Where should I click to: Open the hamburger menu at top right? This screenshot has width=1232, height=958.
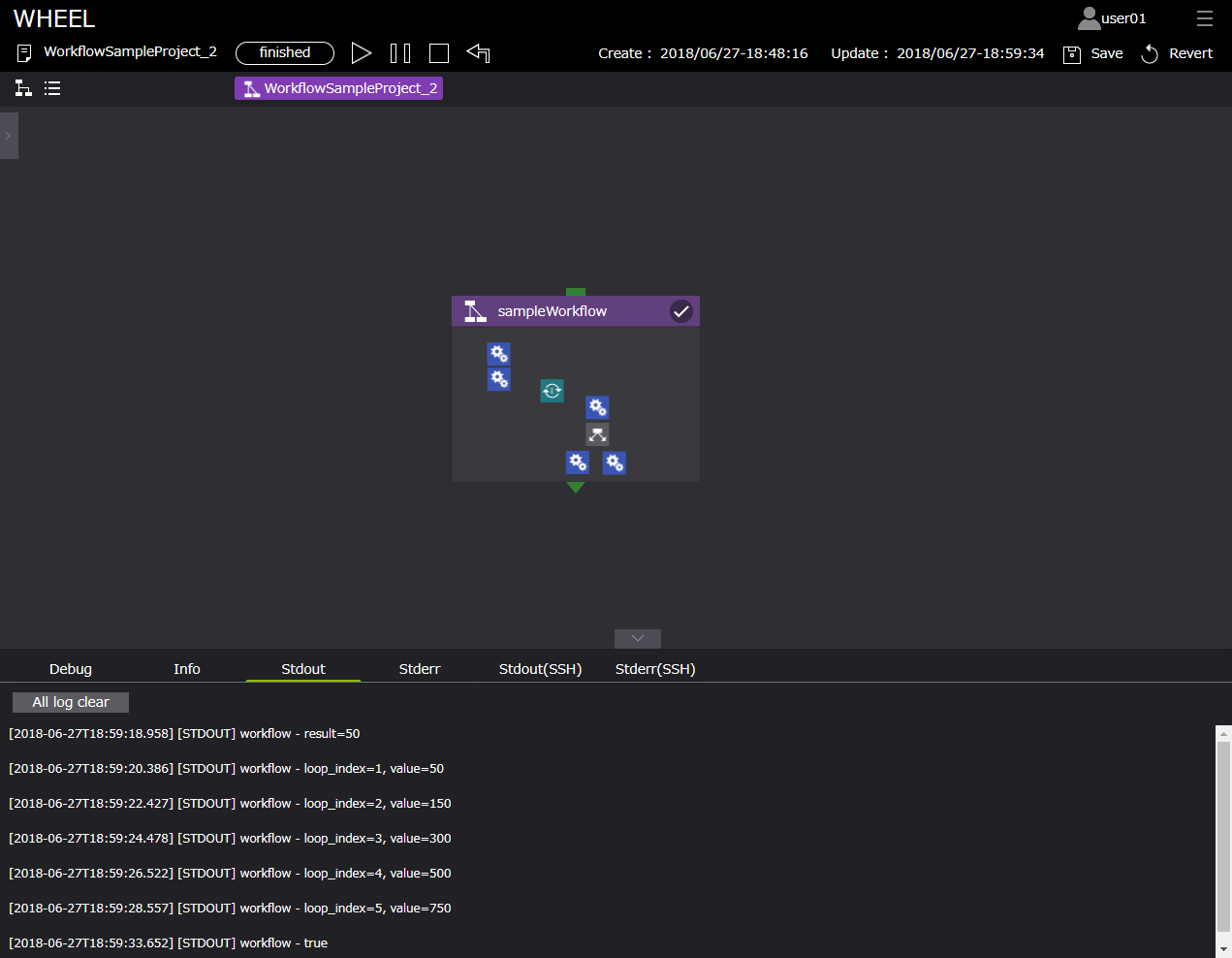tap(1204, 18)
